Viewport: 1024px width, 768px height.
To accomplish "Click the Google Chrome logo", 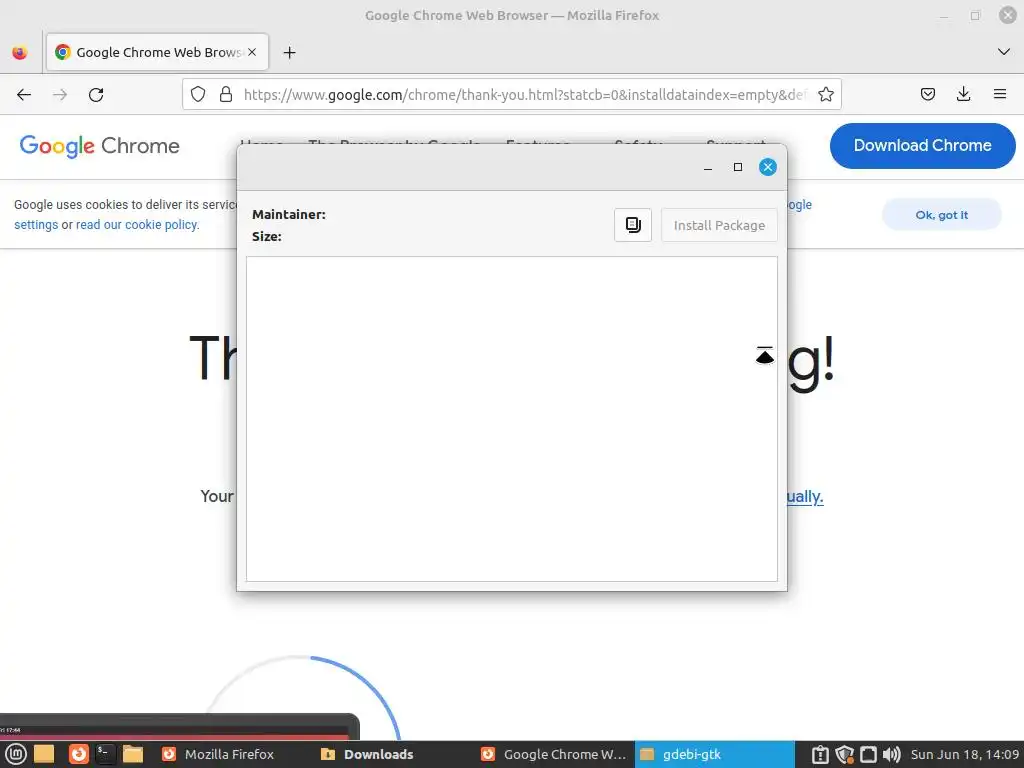I will coord(99,146).
